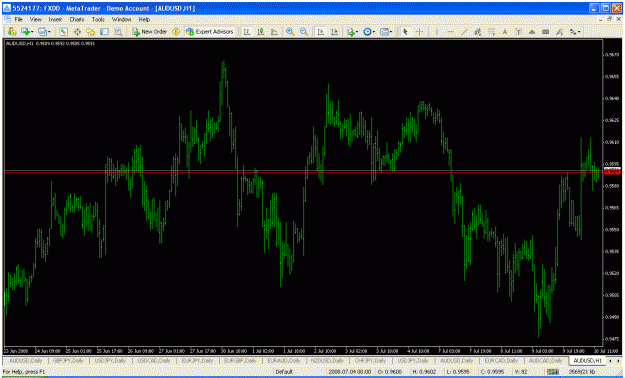Open the Tools menu
This screenshot has width=625, height=378.
coord(98,19)
